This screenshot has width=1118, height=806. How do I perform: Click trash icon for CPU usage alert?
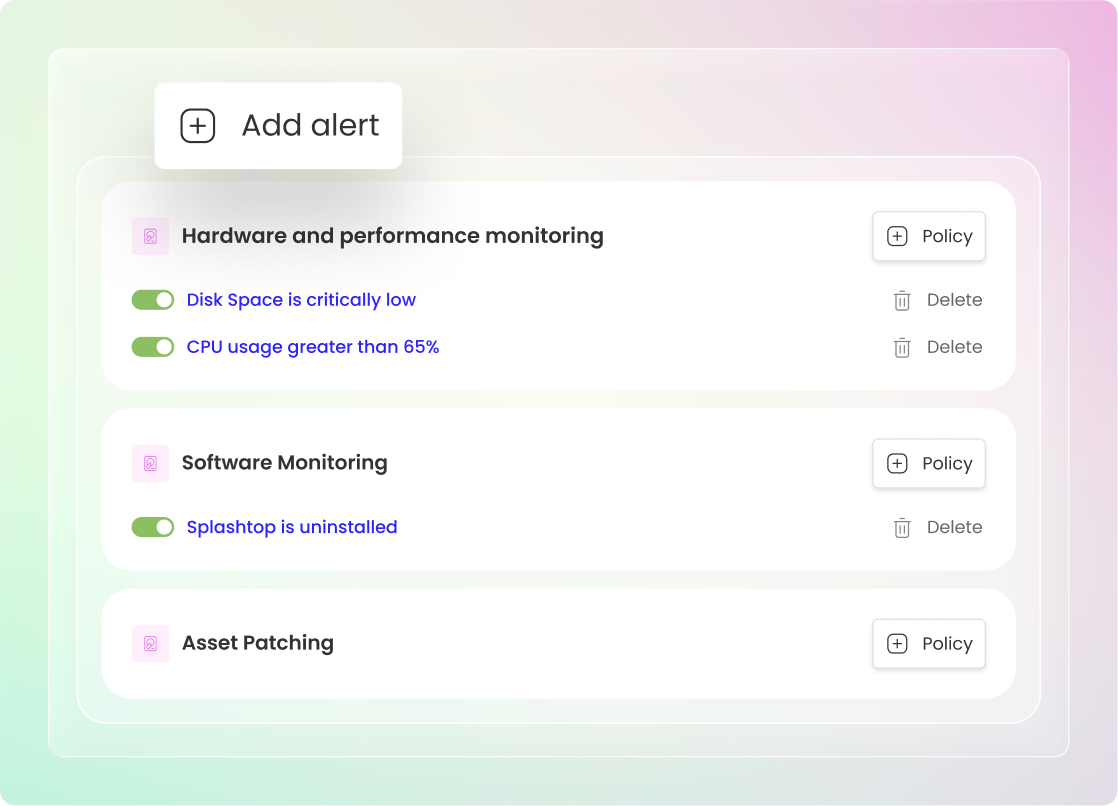click(902, 347)
